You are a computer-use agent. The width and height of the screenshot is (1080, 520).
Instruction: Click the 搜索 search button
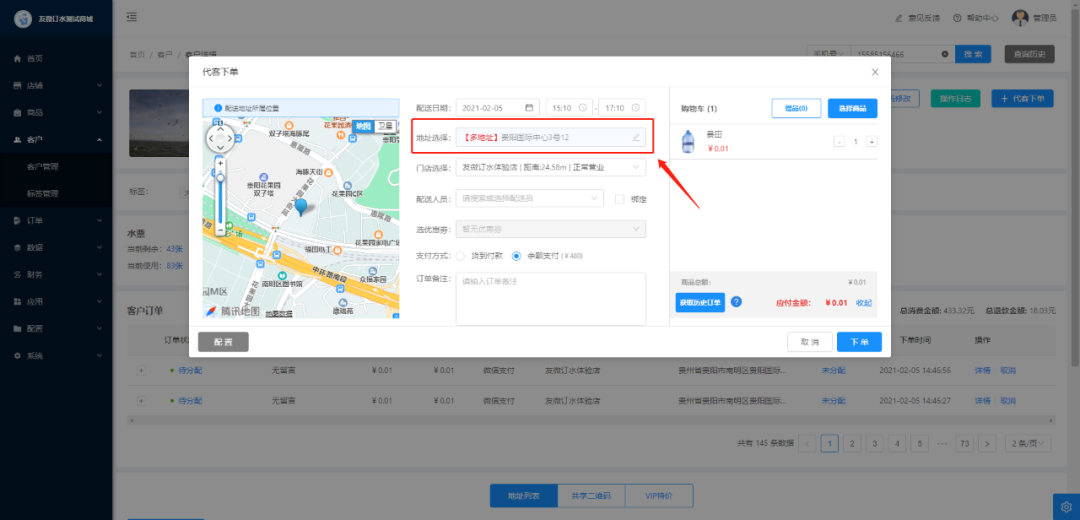pyautogui.click(x=973, y=54)
